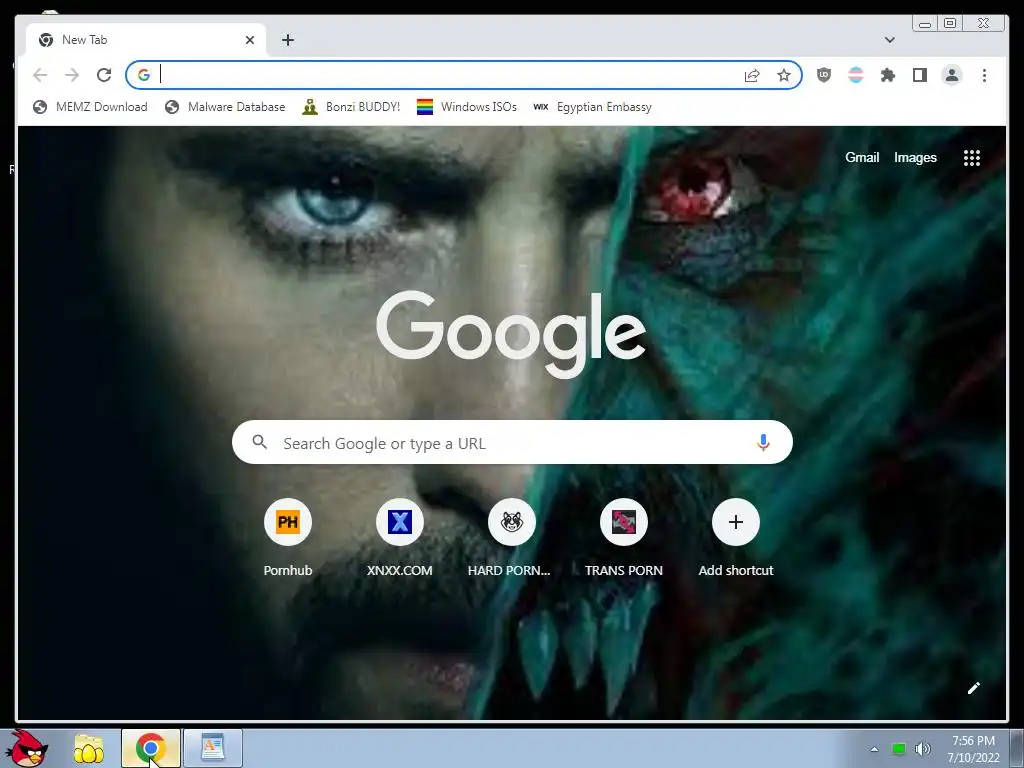This screenshot has width=1024, height=768.
Task: Click the clock showing 7:56 PM
Action: [973, 748]
